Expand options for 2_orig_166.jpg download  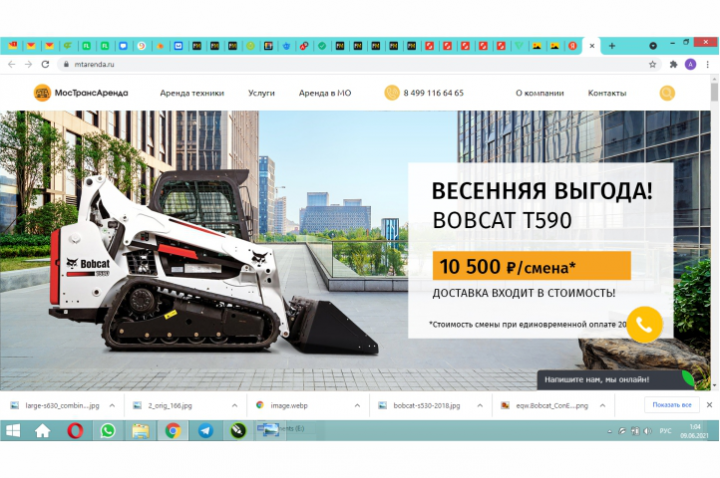[x=234, y=405]
